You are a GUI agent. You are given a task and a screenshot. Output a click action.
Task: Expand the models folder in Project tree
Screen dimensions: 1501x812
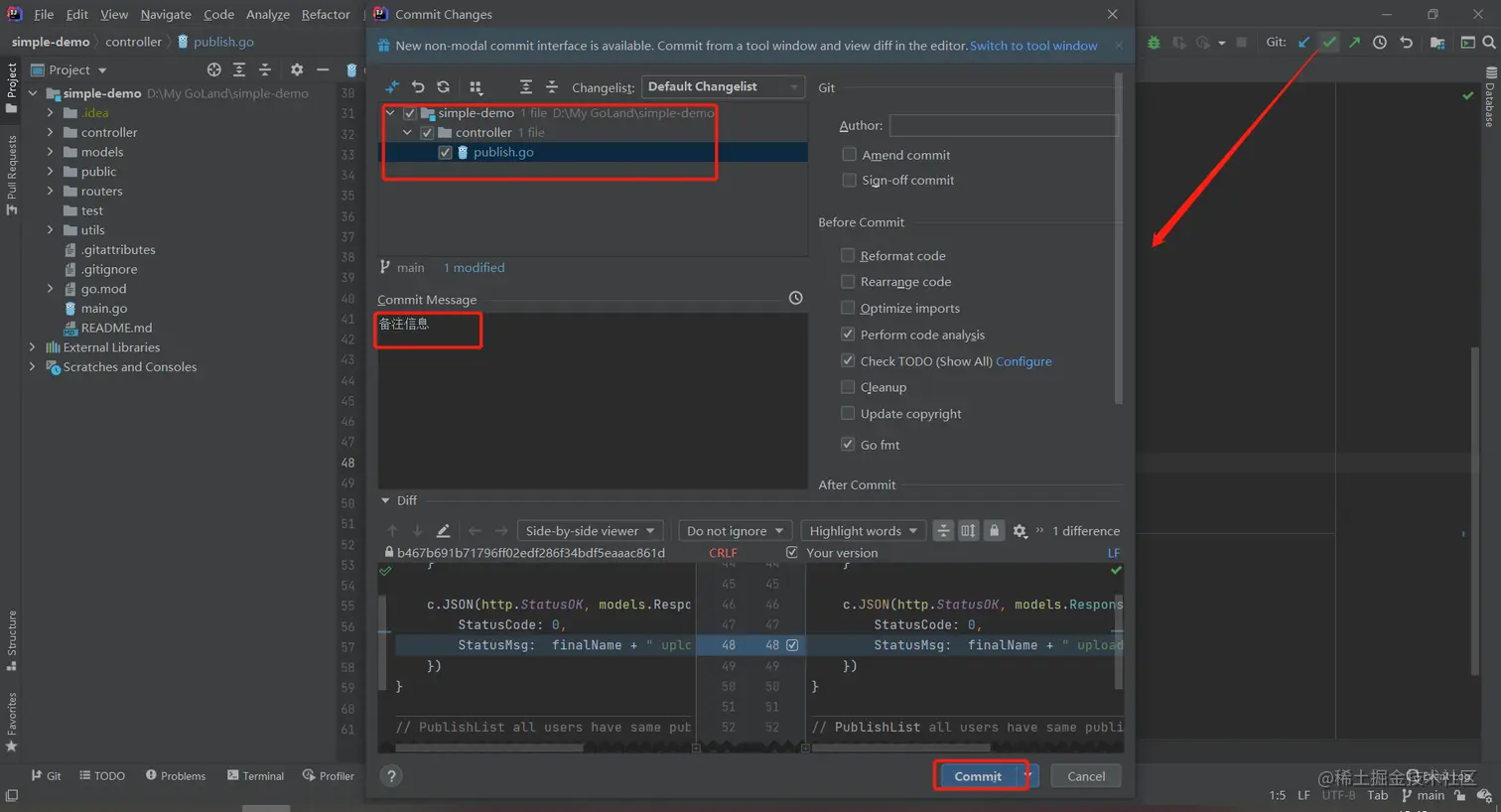point(50,152)
